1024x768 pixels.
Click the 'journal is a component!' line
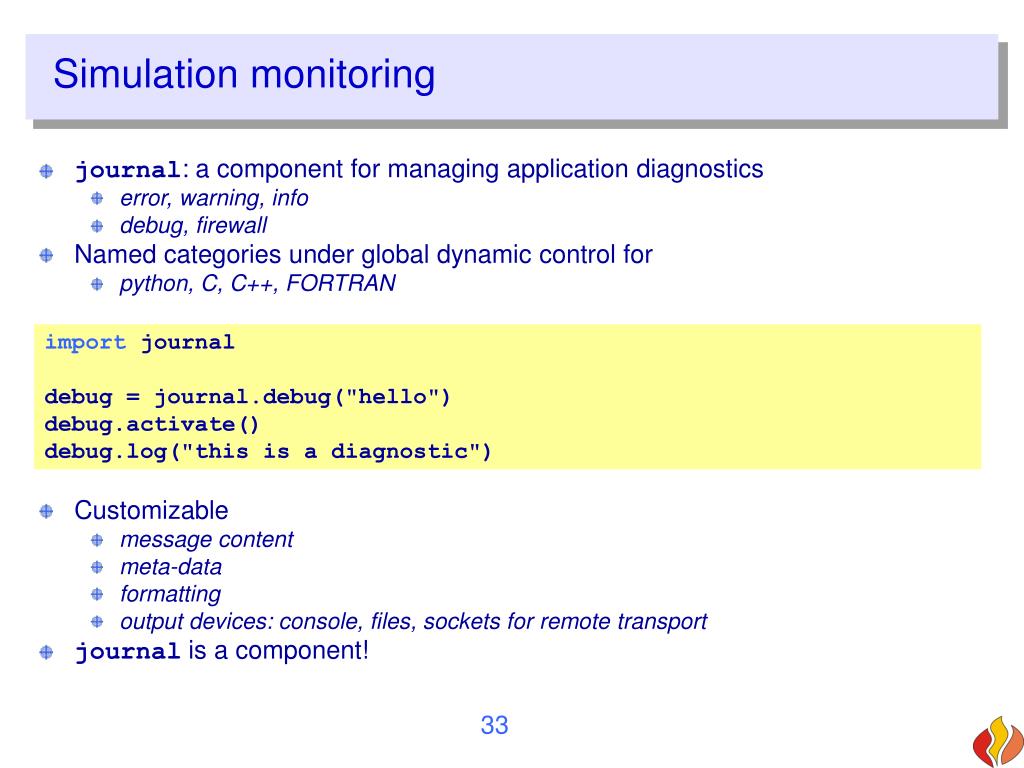[221, 651]
